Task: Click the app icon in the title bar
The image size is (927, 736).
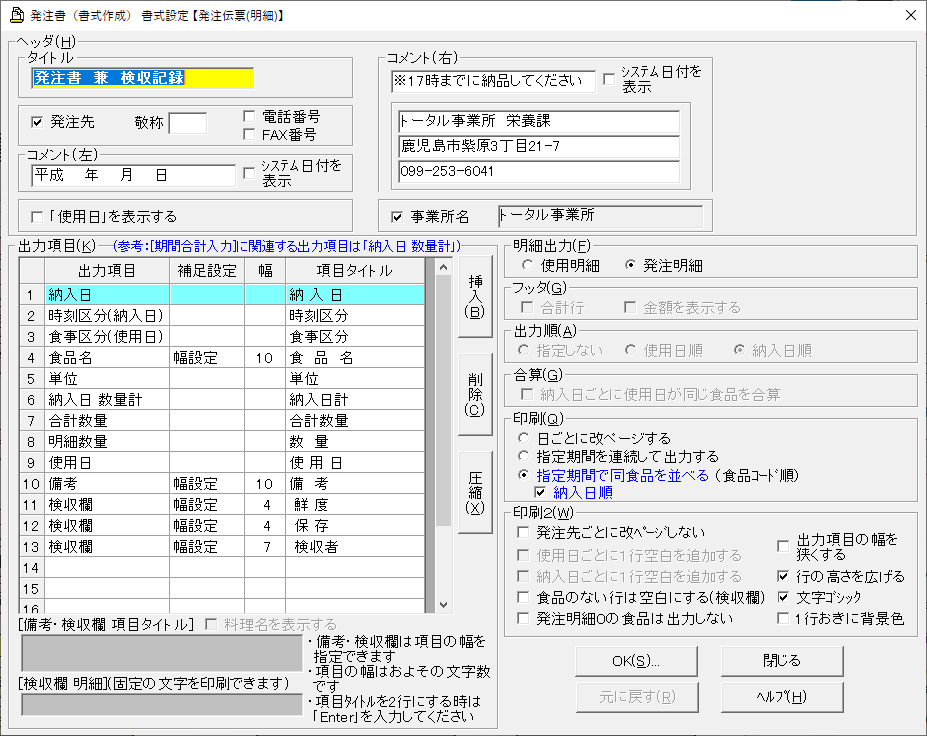Action: pos(17,15)
